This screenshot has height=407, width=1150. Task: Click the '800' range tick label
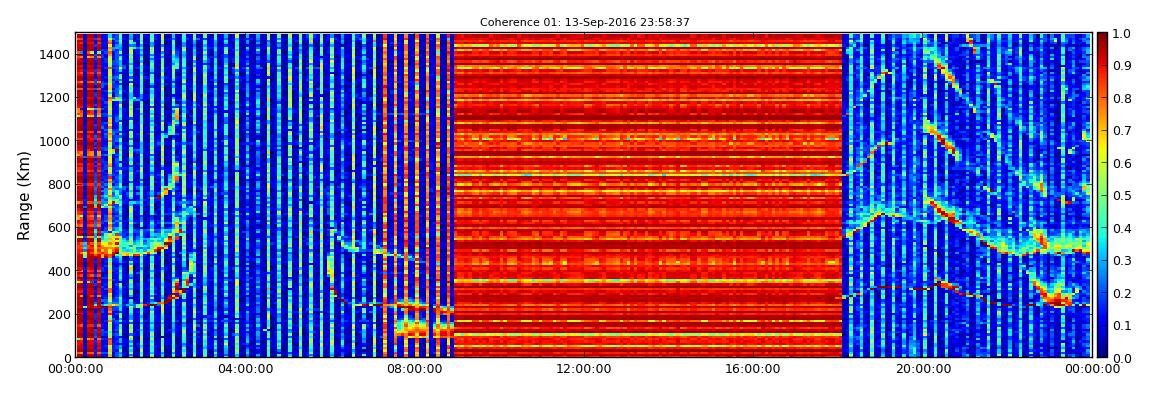[59, 184]
